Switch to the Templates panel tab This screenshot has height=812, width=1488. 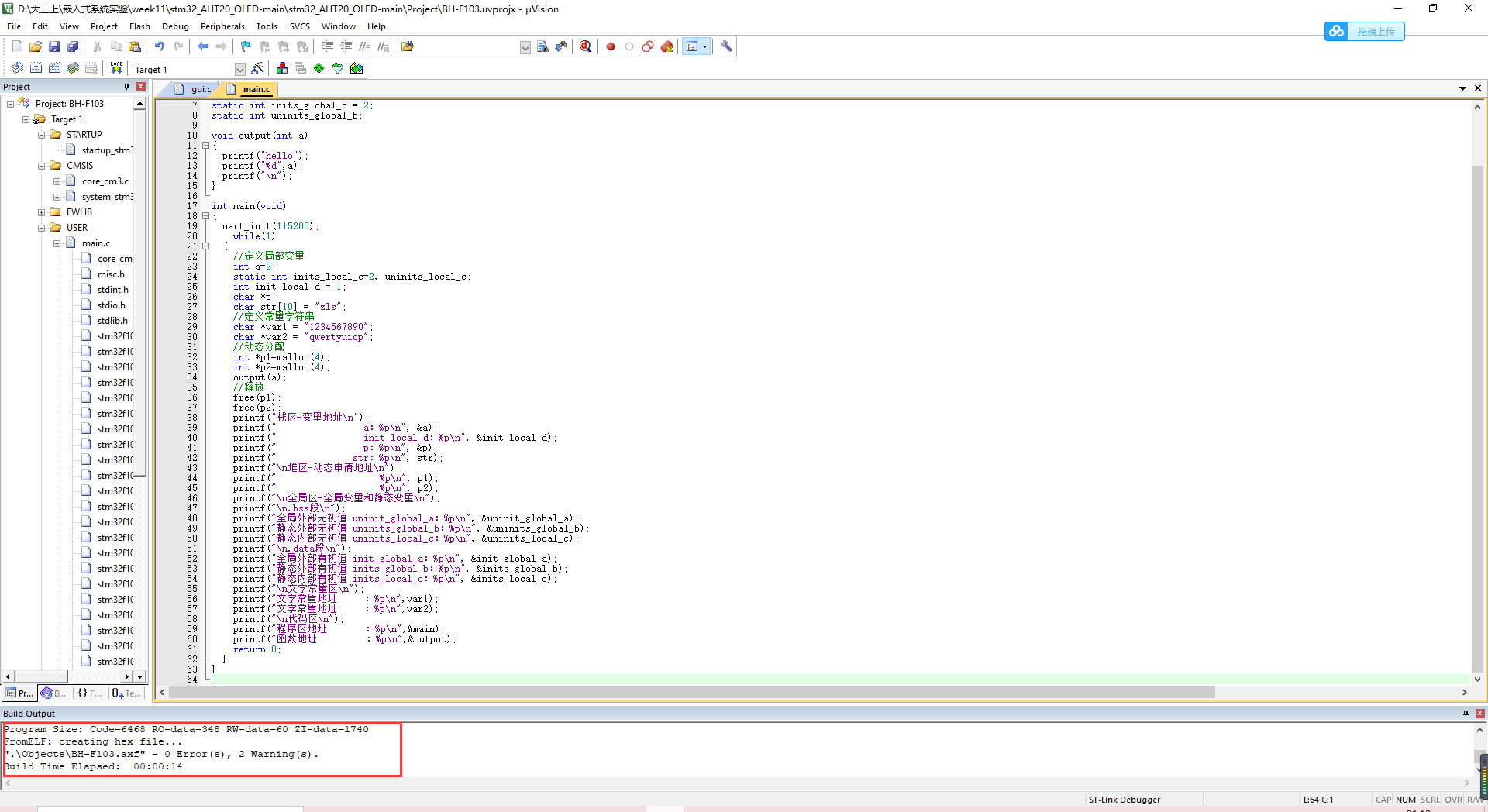(x=126, y=693)
